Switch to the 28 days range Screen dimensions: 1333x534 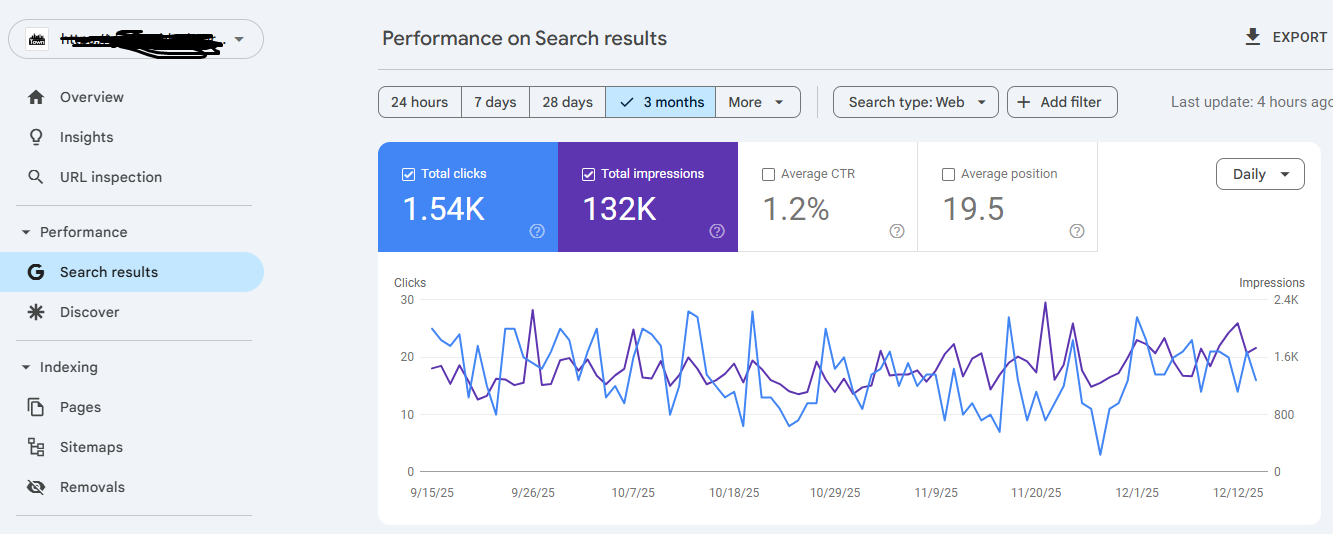click(567, 102)
